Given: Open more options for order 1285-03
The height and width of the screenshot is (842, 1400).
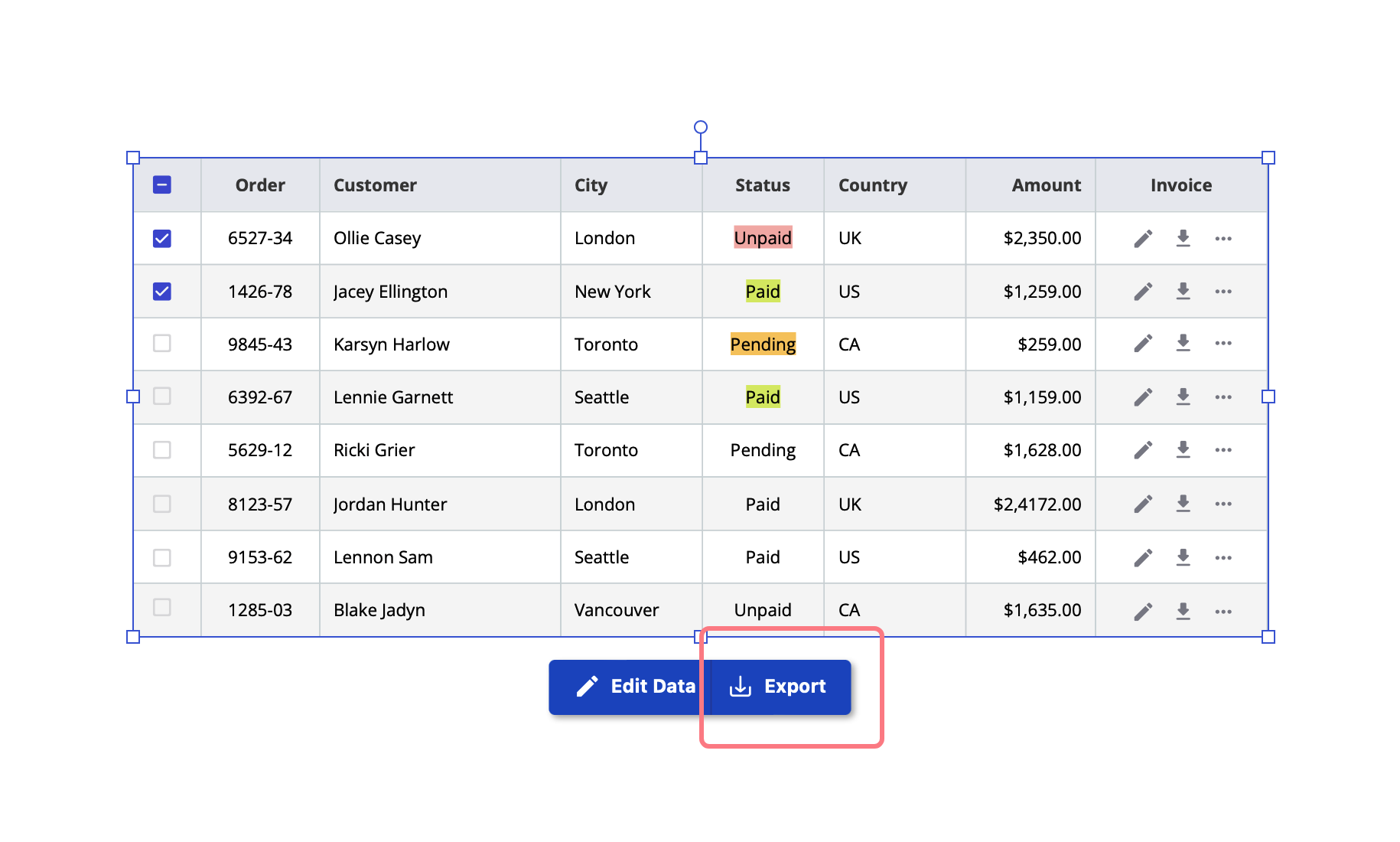Looking at the screenshot, I should (x=1223, y=610).
